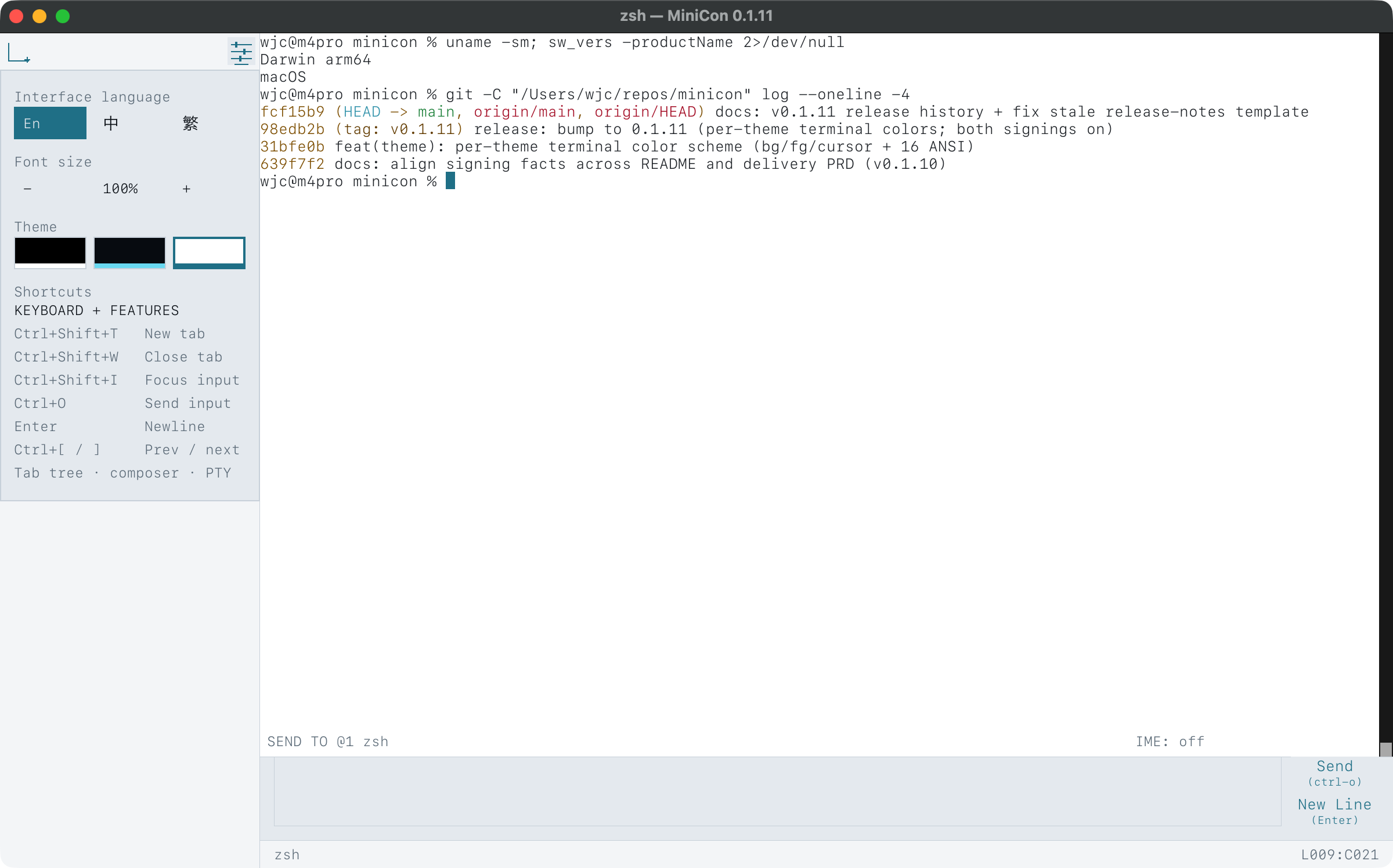1393x868 pixels.
Task: Click the SEND TO @1 zsh label
Action: pos(328,742)
